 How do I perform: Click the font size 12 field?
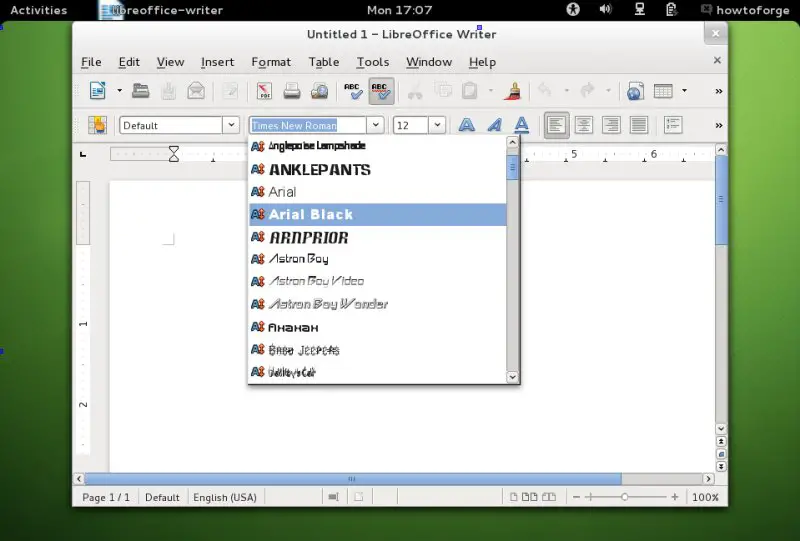(x=411, y=125)
